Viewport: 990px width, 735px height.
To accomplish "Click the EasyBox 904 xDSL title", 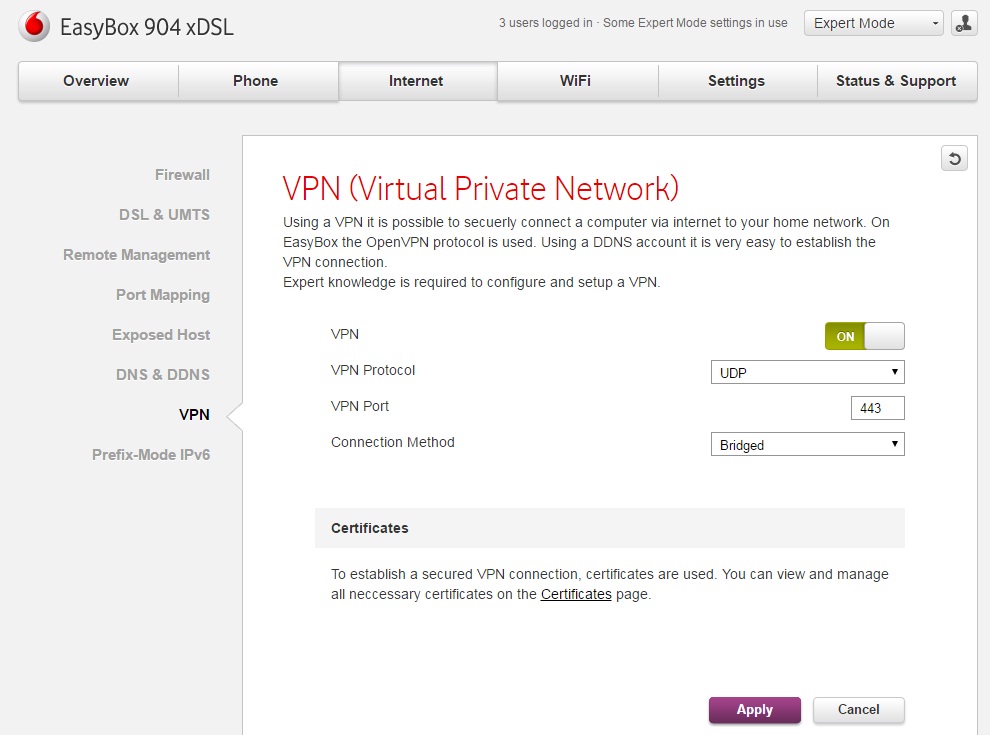I will tap(146, 27).
